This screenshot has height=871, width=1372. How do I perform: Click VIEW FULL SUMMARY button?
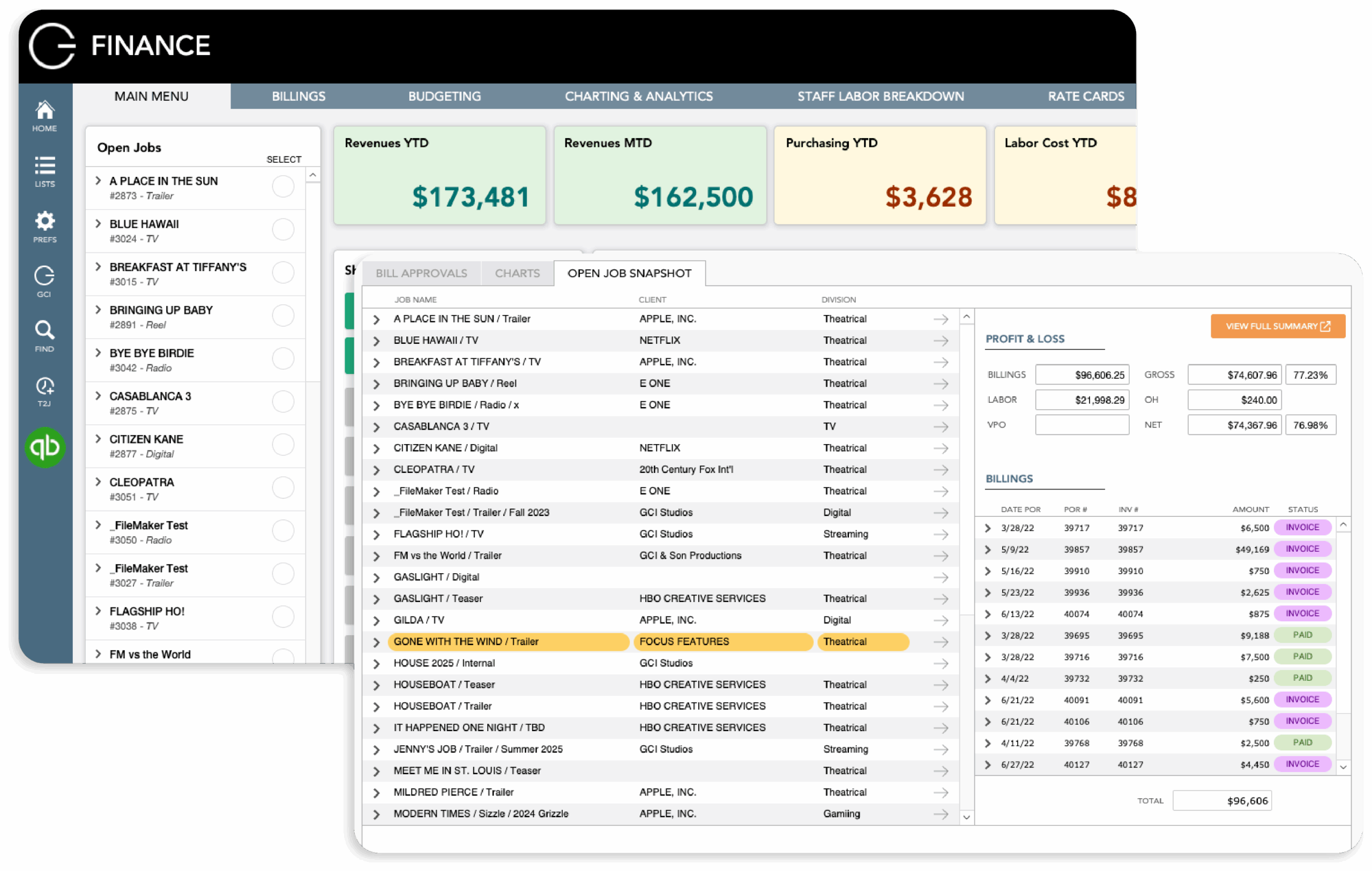[x=1278, y=326]
